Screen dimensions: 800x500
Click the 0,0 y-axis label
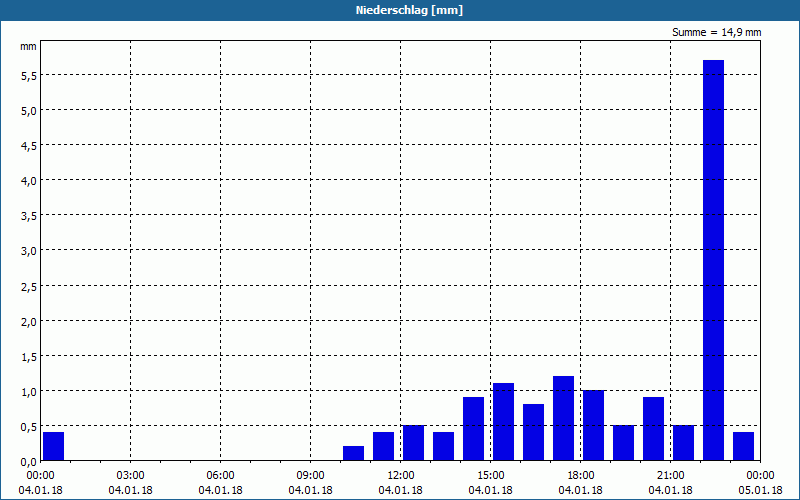pyautogui.click(x=29, y=461)
